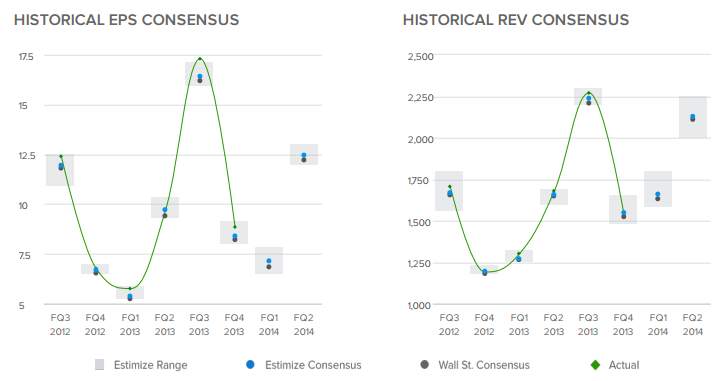Click the 2,250 label on REV axis

tap(420, 98)
